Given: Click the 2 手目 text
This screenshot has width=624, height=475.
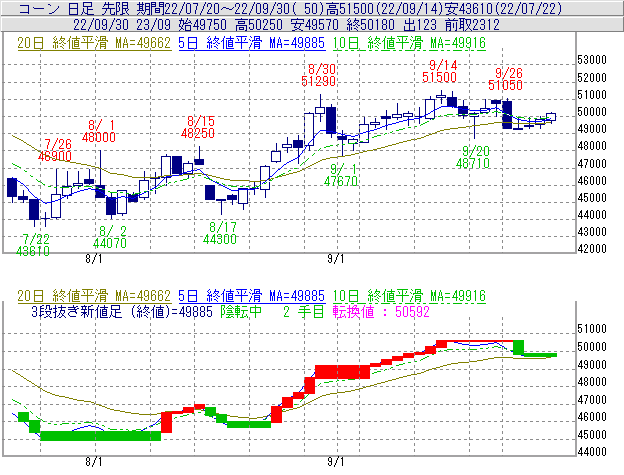Looking at the screenshot, I should pos(304,311).
